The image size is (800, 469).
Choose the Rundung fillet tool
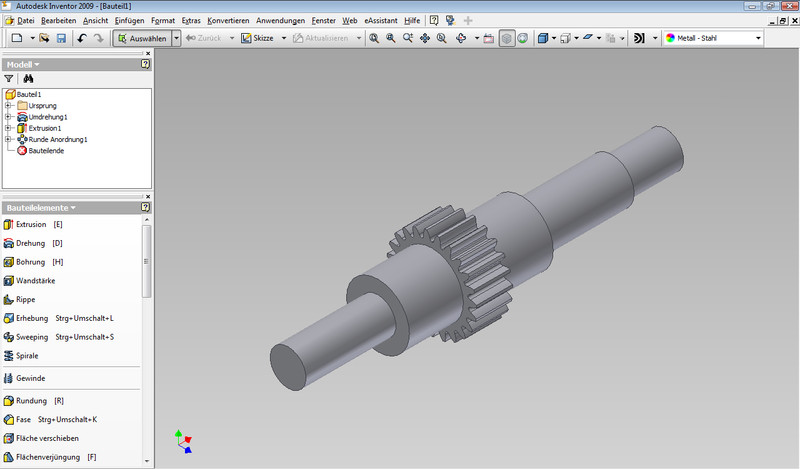tap(30, 401)
